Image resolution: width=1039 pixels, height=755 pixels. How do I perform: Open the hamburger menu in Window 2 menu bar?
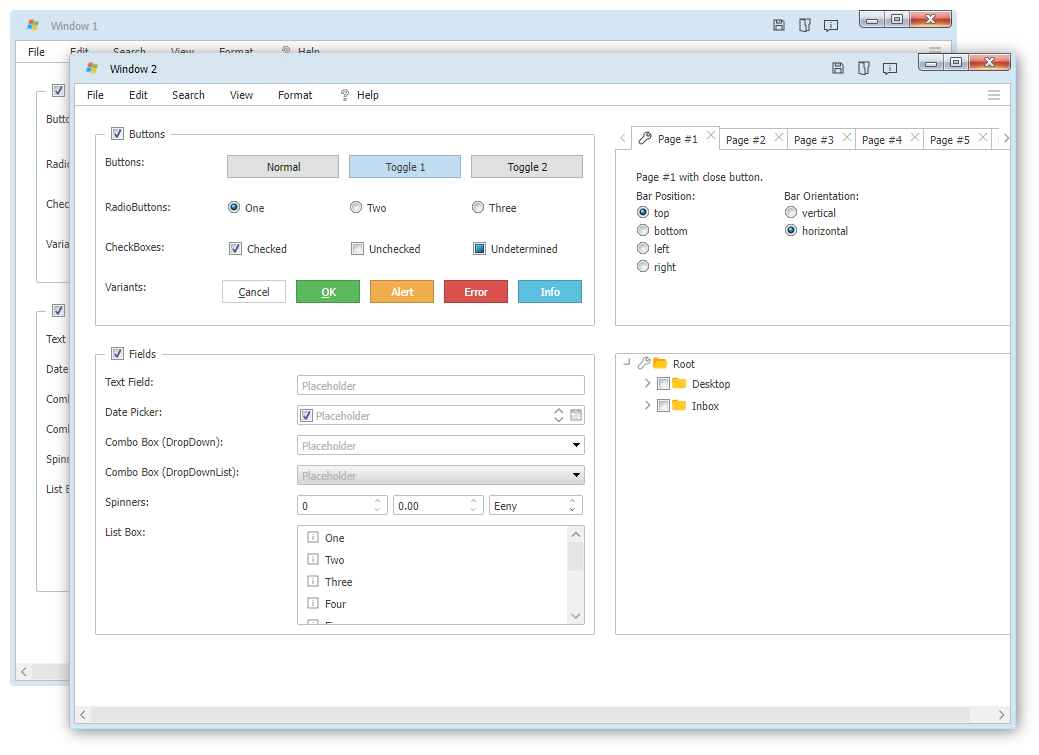coord(993,95)
